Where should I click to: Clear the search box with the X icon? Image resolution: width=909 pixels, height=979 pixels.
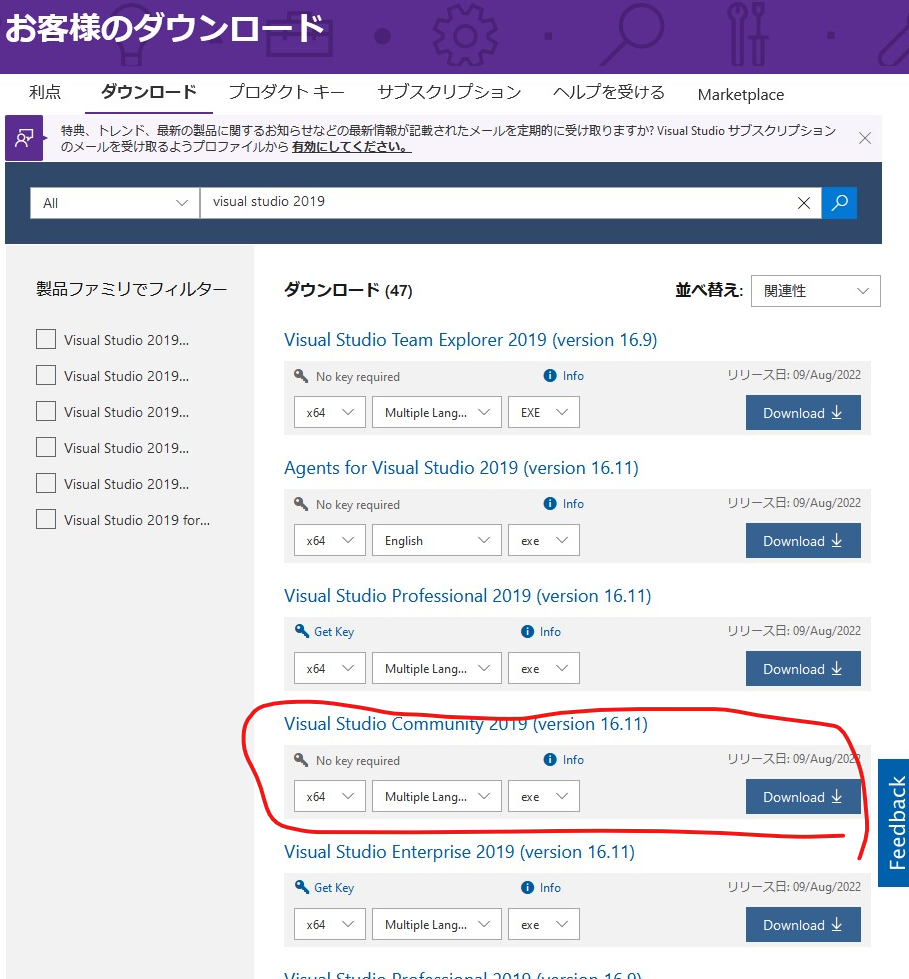click(x=804, y=203)
